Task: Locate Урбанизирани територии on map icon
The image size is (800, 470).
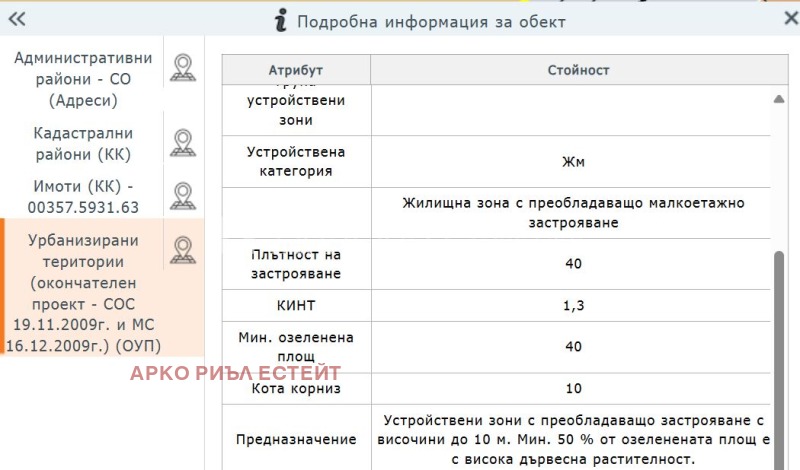Action: click(x=182, y=249)
